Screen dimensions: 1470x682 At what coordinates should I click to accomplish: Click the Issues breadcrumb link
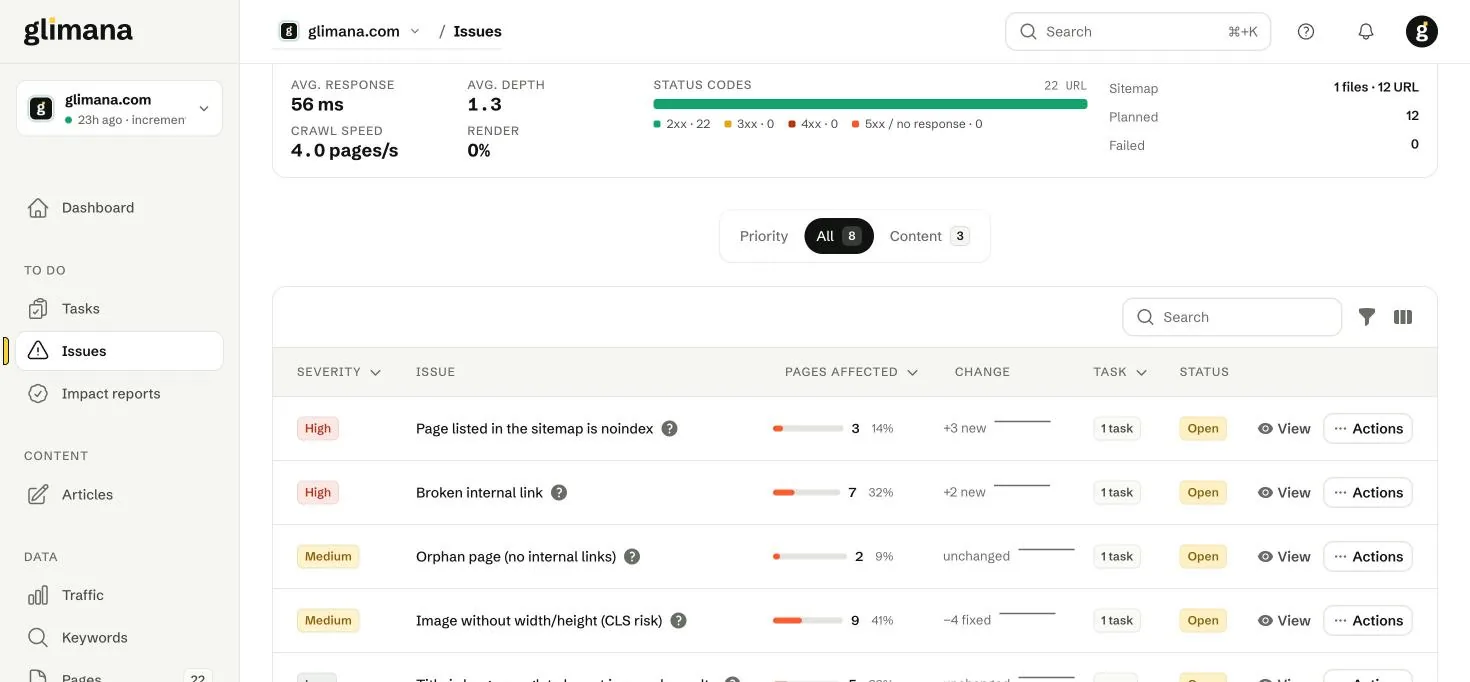coord(477,31)
